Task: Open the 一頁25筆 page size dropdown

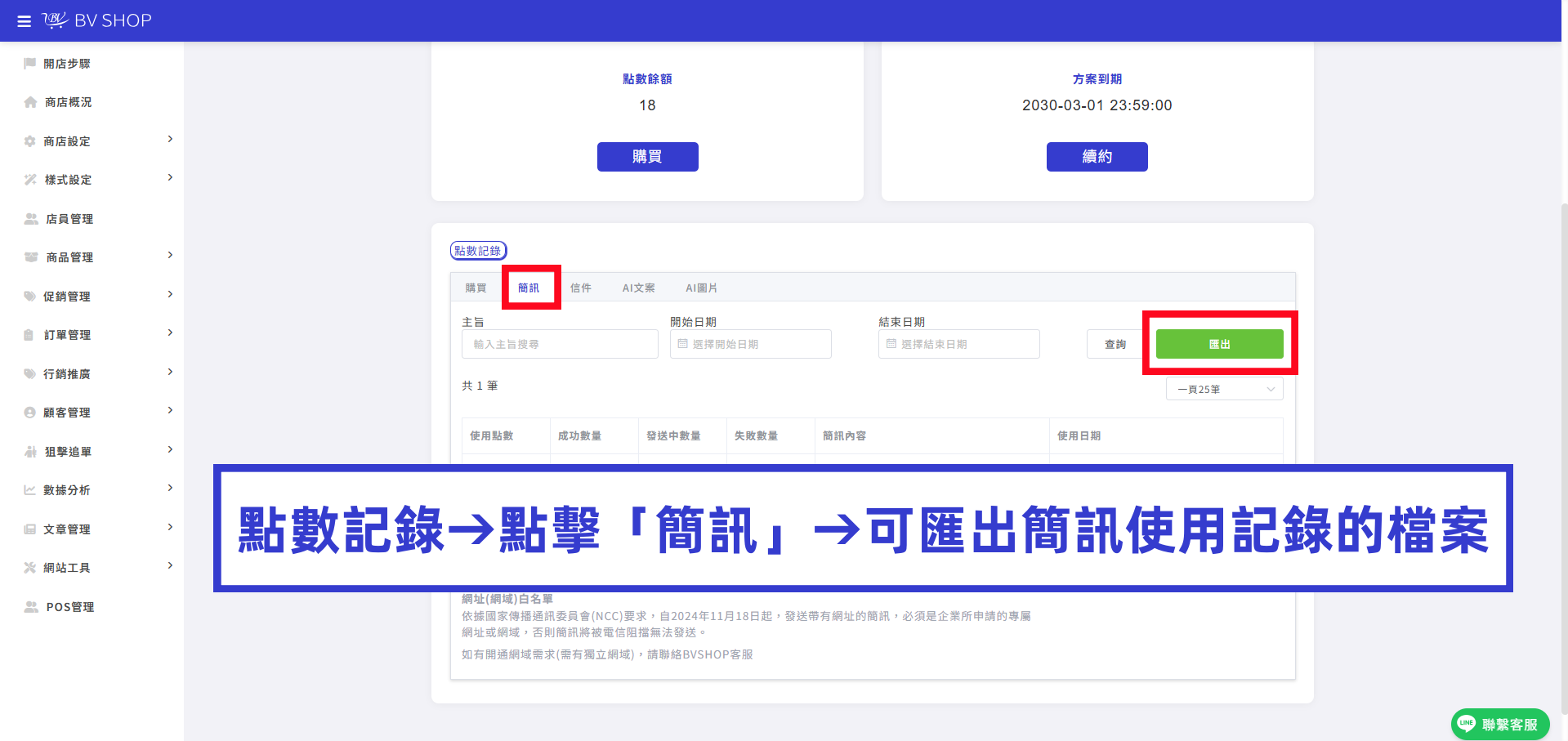Action: click(x=1224, y=390)
